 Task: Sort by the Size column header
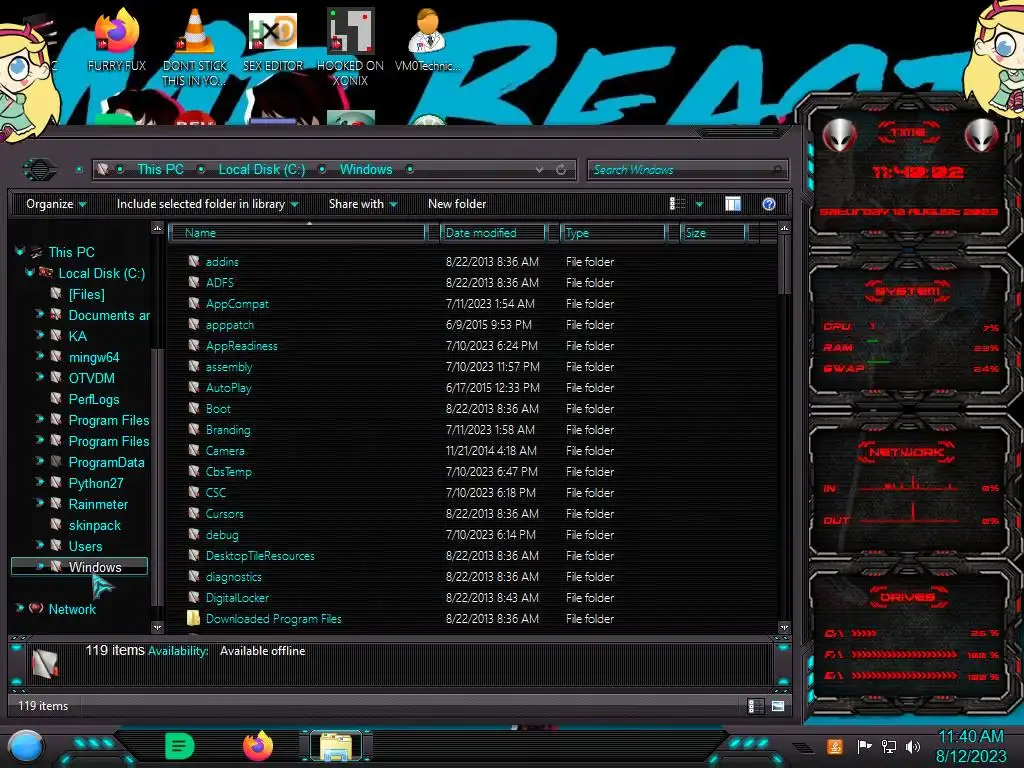point(713,233)
